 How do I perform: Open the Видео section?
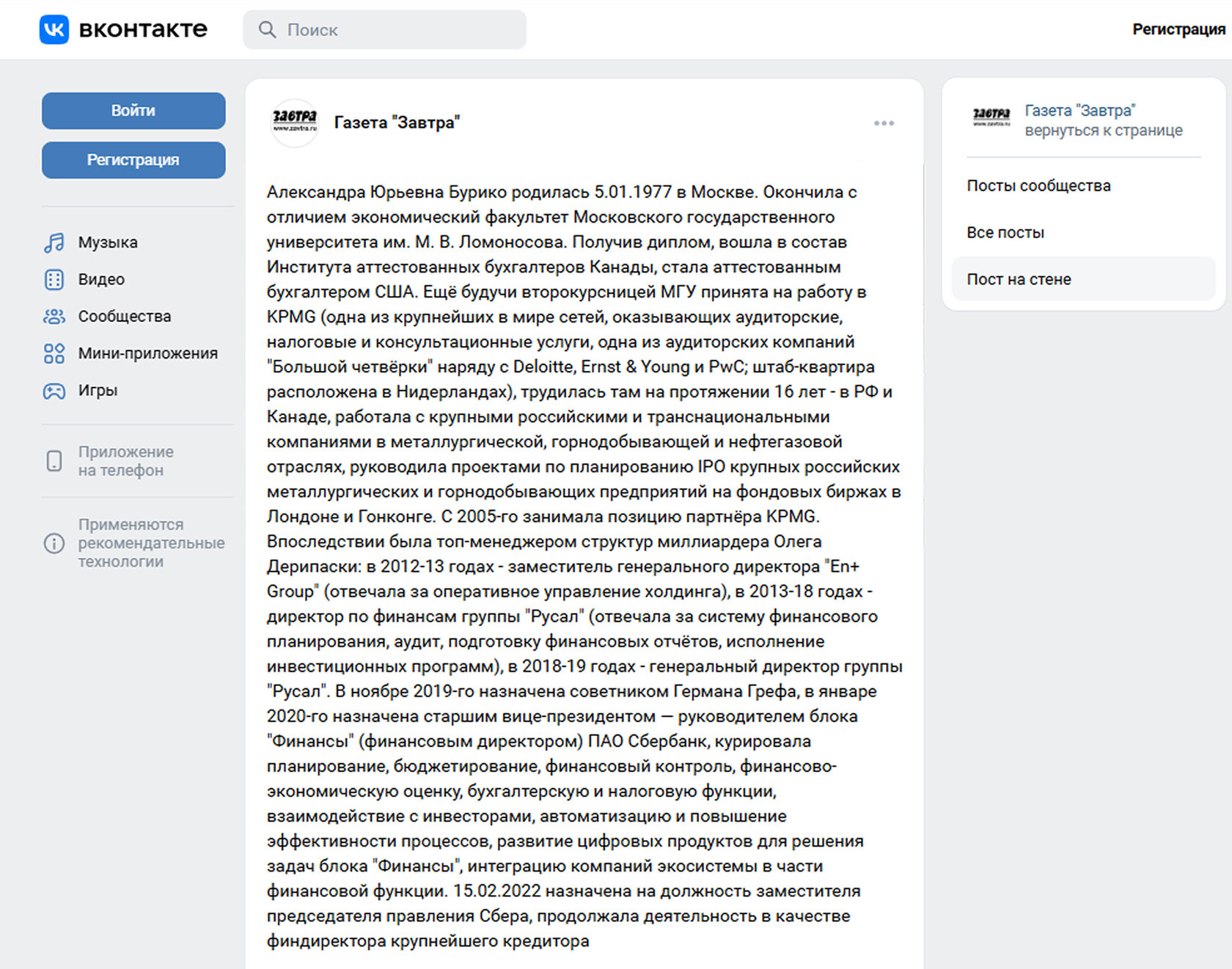tap(101, 279)
